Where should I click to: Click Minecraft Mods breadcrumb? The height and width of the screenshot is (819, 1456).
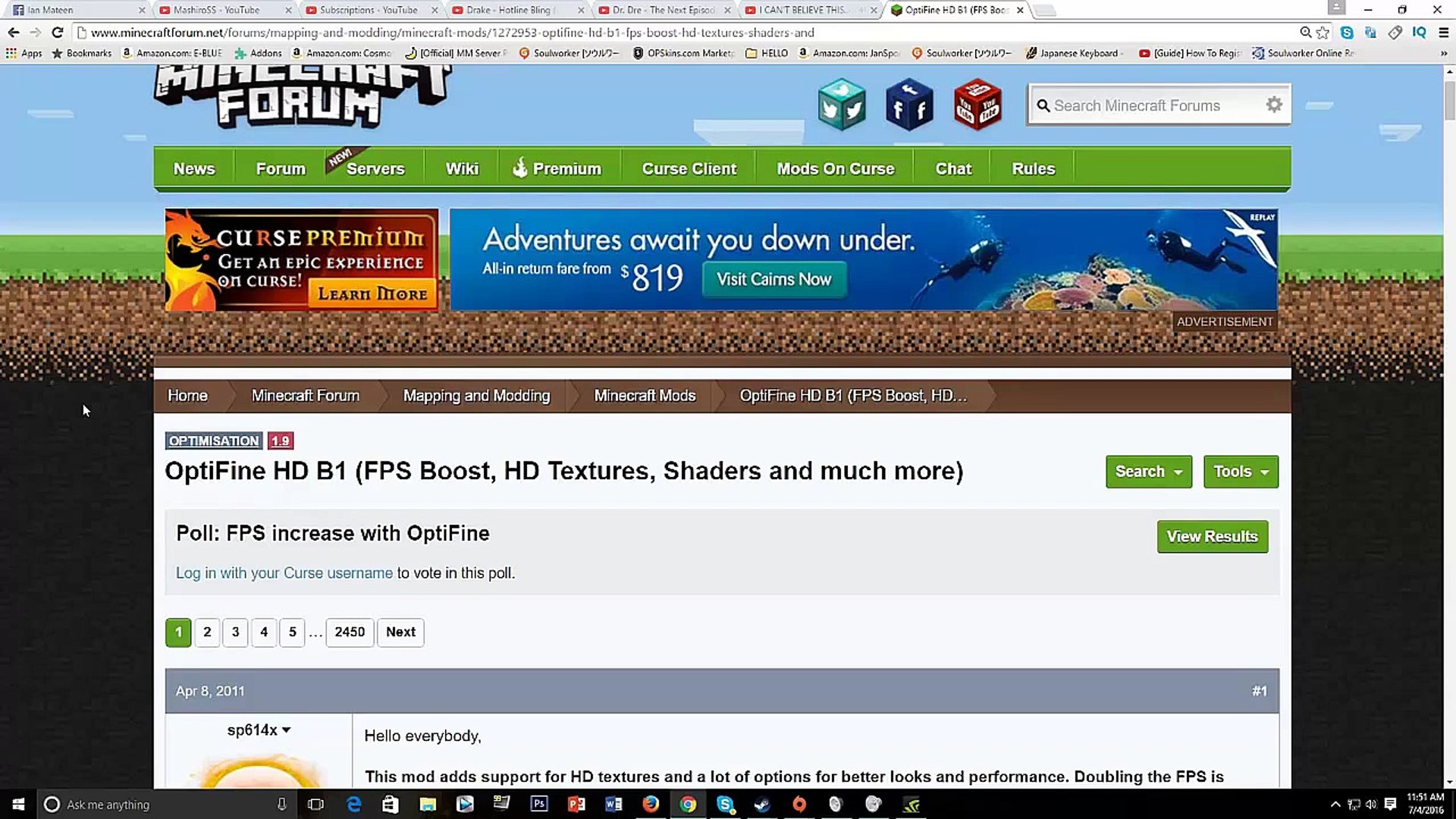[645, 396]
